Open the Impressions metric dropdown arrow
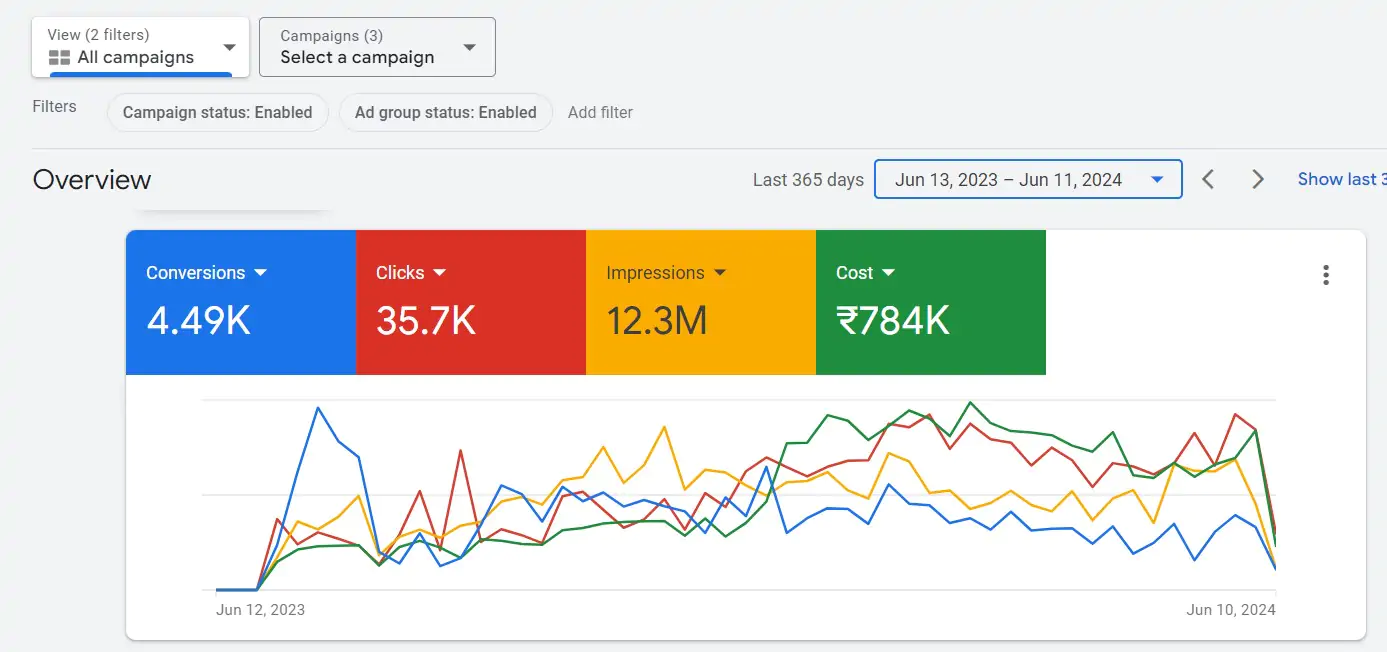This screenshot has width=1387, height=652. tap(722, 272)
